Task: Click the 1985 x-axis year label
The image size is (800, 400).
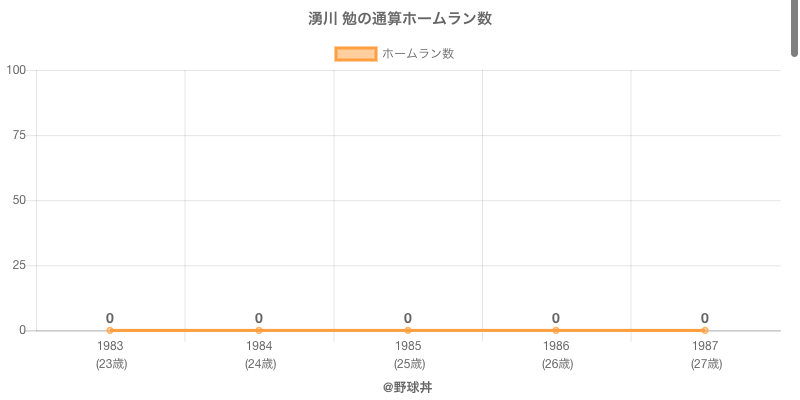Action: [x=408, y=346]
